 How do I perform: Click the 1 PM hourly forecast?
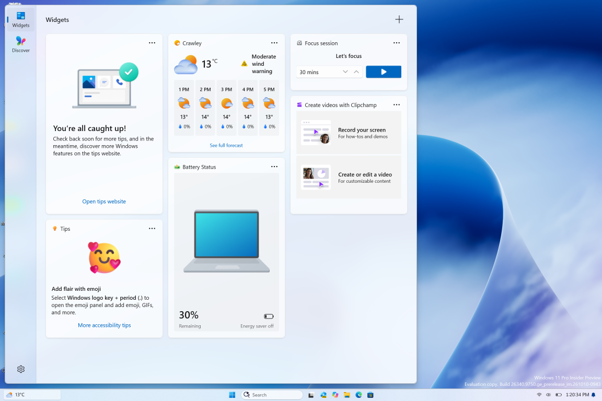pos(184,108)
